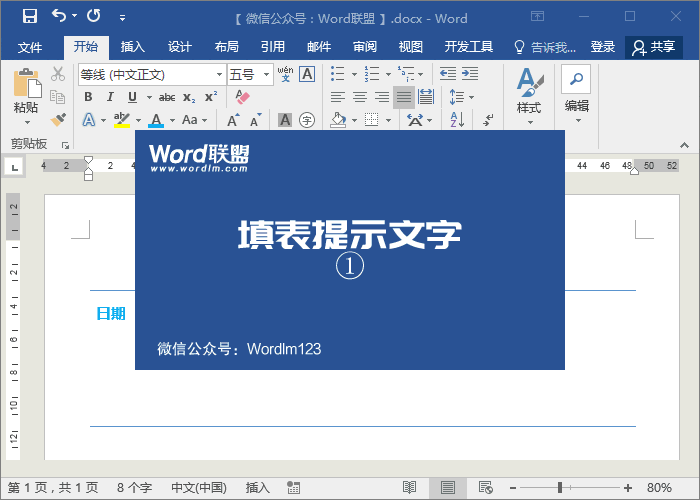Switch to the 布局 ribbon tab
The height and width of the screenshot is (500, 700).
[226, 46]
